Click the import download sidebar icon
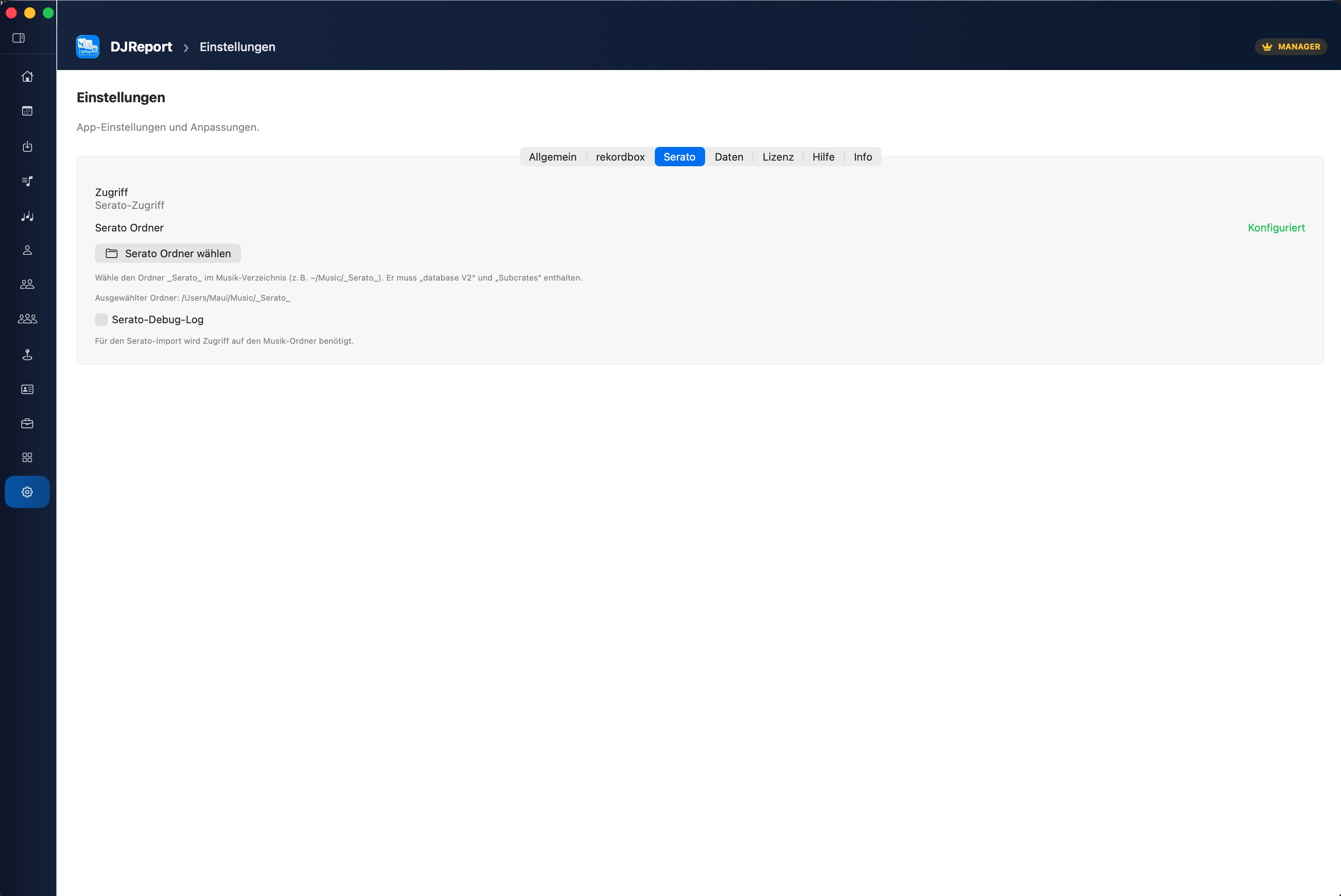Image resolution: width=1341 pixels, height=896 pixels. [x=27, y=146]
